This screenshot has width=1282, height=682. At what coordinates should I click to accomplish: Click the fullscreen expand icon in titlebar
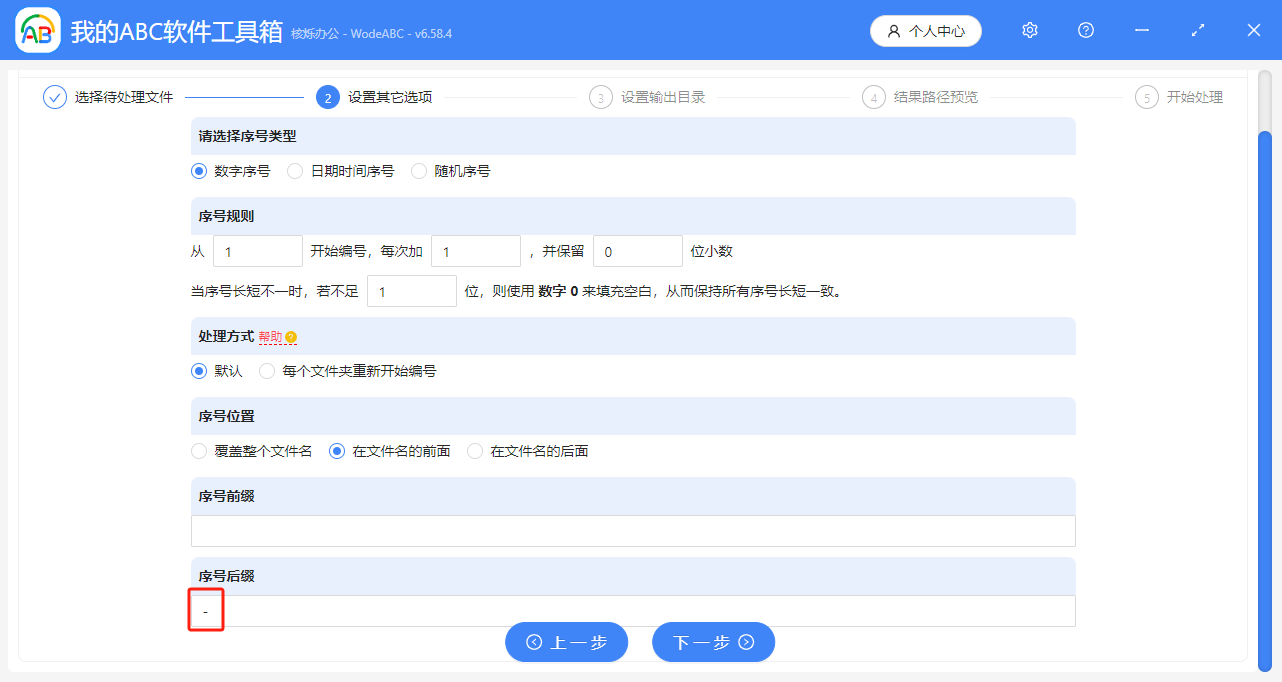1197,30
